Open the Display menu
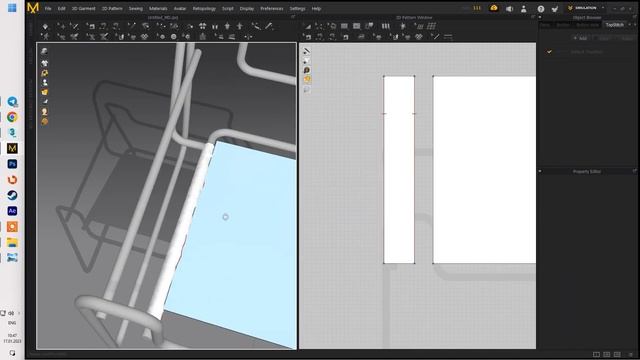The height and width of the screenshot is (360, 640). click(x=247, y=9)
